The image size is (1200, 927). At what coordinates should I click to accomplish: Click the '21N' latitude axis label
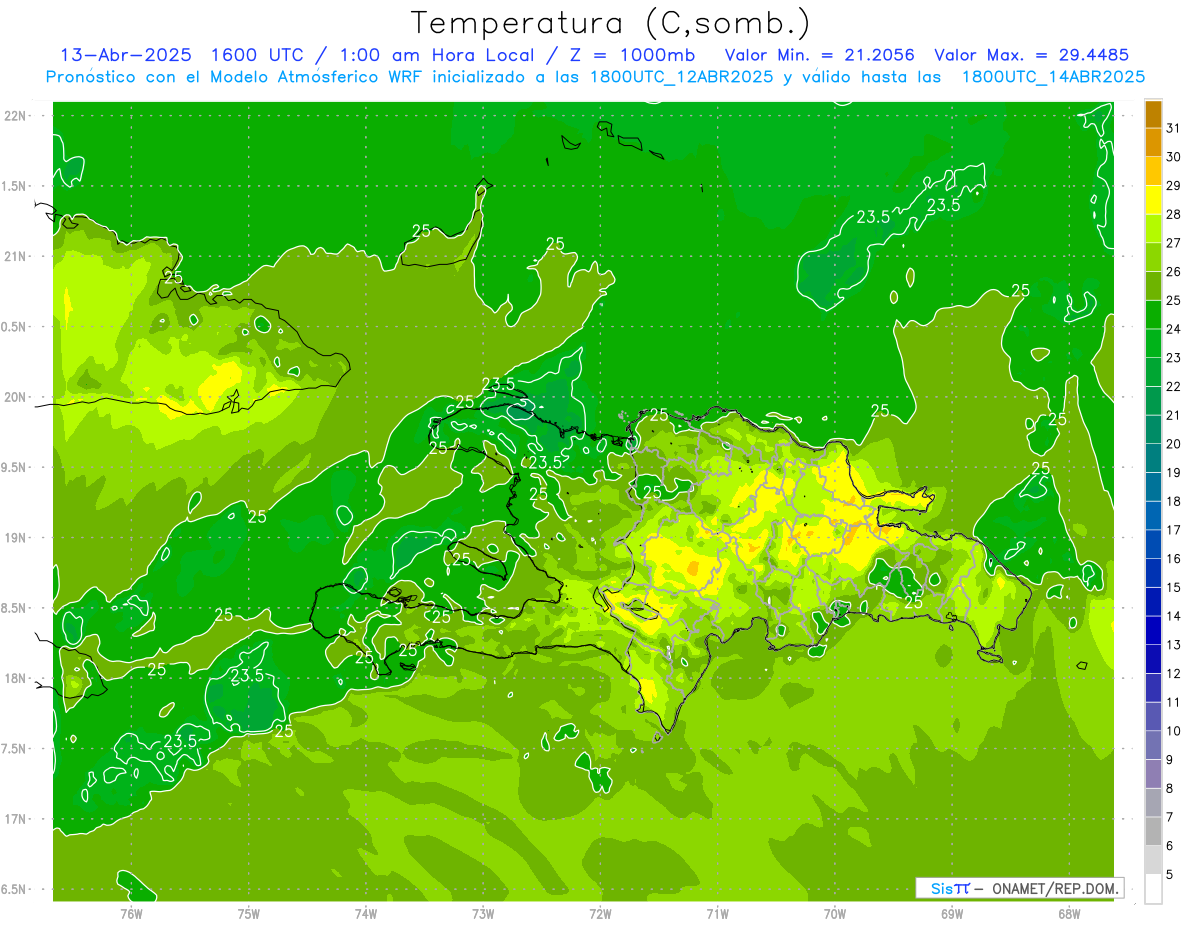[16, 257]
